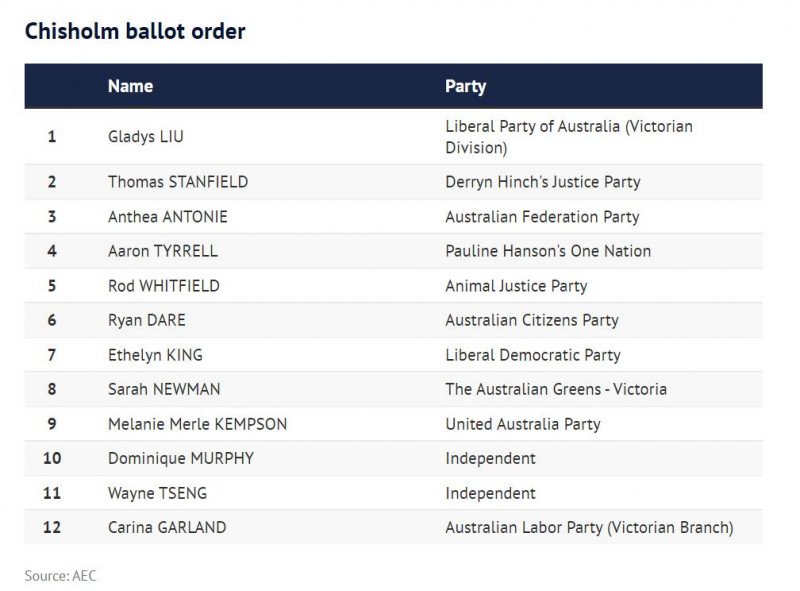Select Wayne TSENG candidate name

point(157,493)
